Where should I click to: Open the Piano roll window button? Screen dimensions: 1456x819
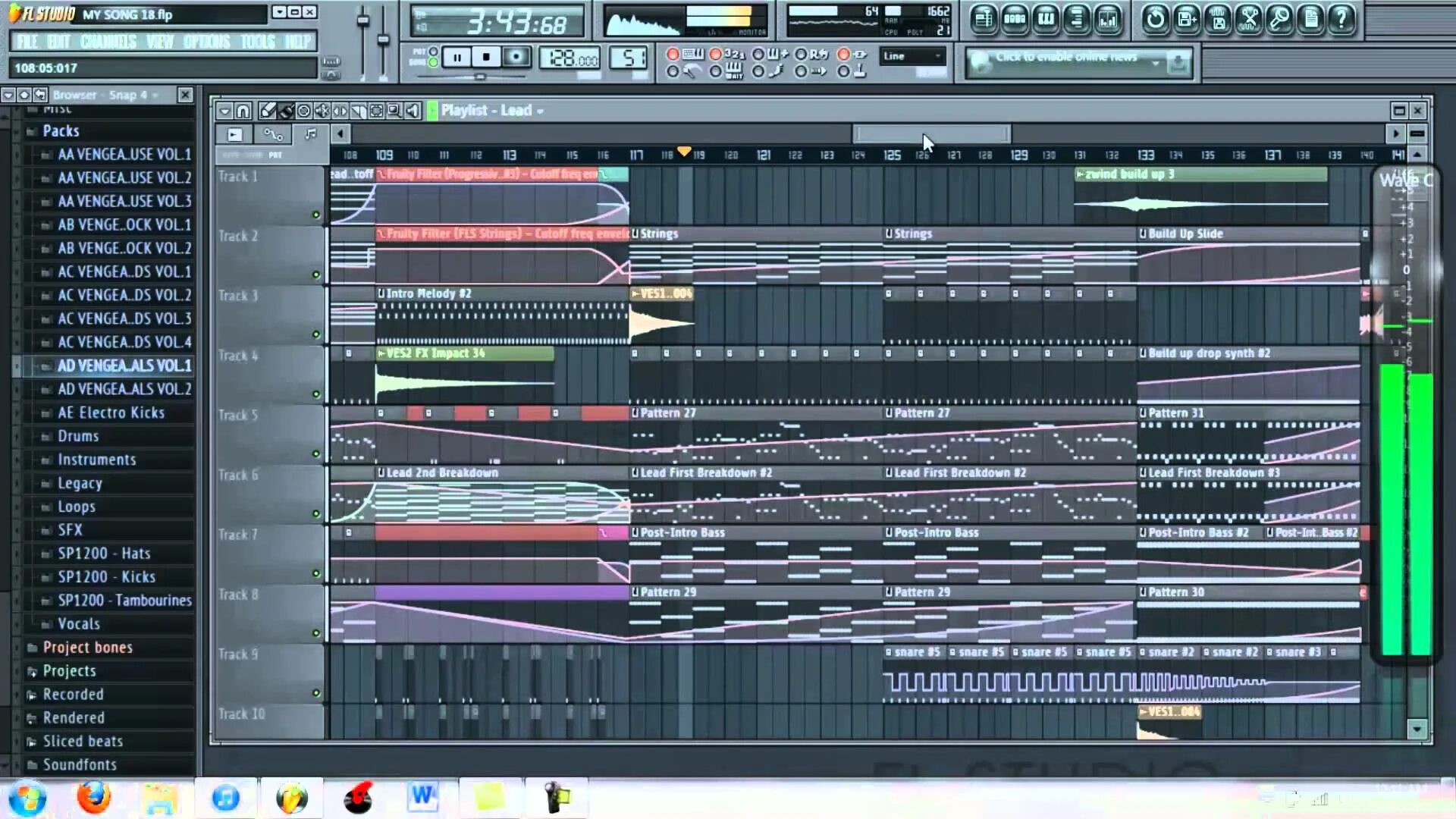click(x=1046, y=19)
